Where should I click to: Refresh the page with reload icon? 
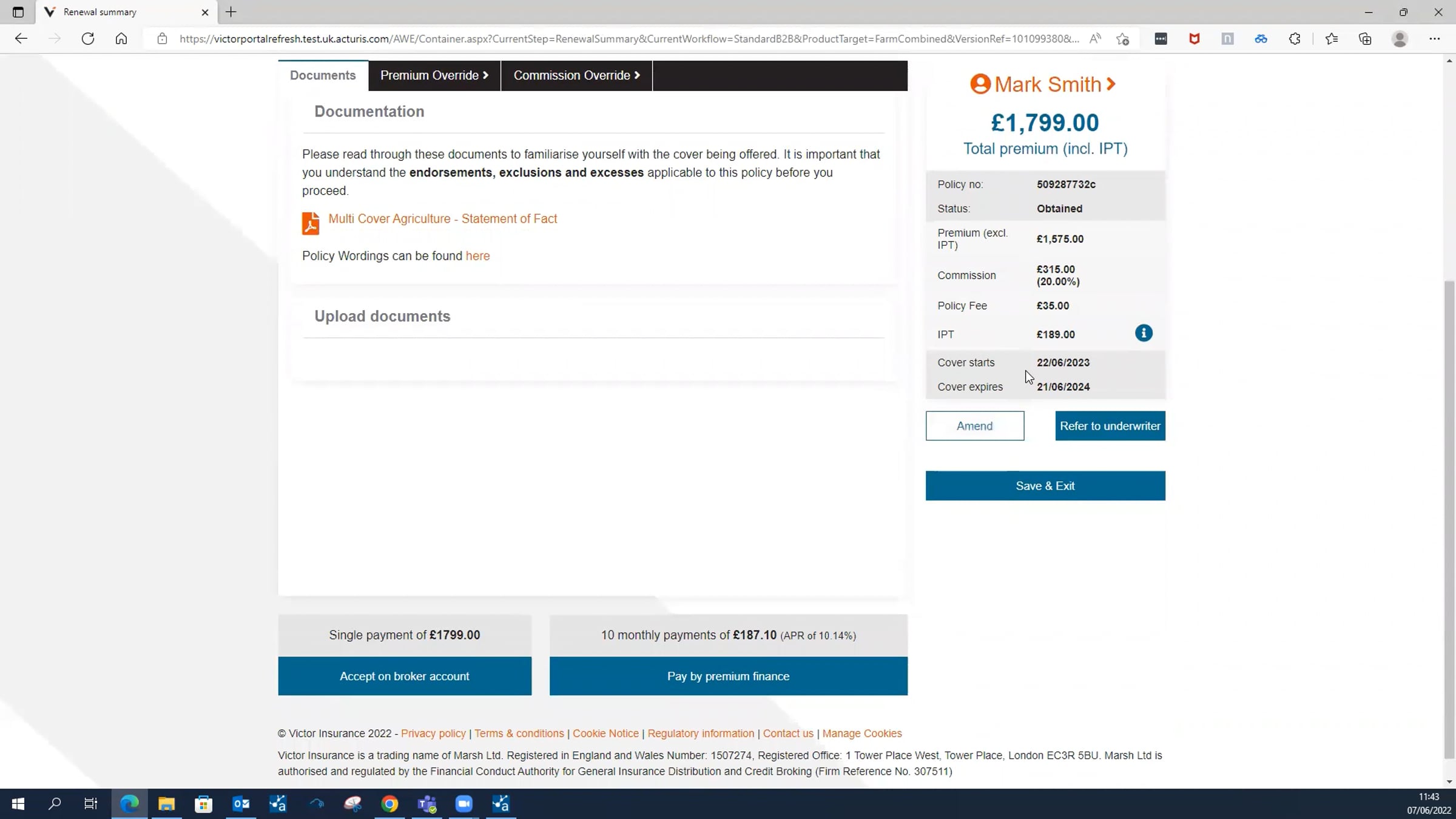88,39
